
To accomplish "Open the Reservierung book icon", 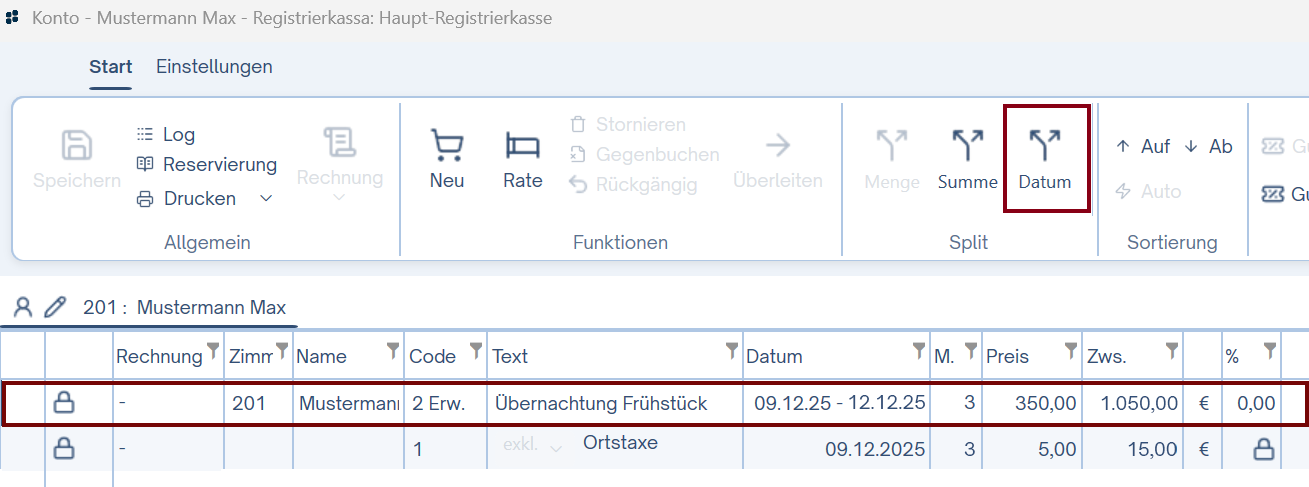I will (x=145, y=165).
